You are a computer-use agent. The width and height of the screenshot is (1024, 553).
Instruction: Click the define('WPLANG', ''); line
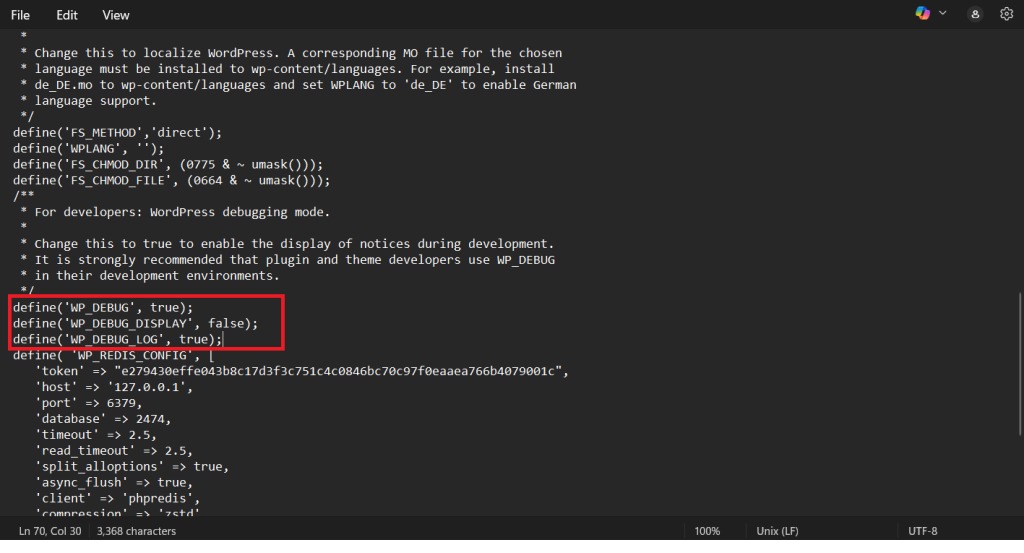click(89, 148)
